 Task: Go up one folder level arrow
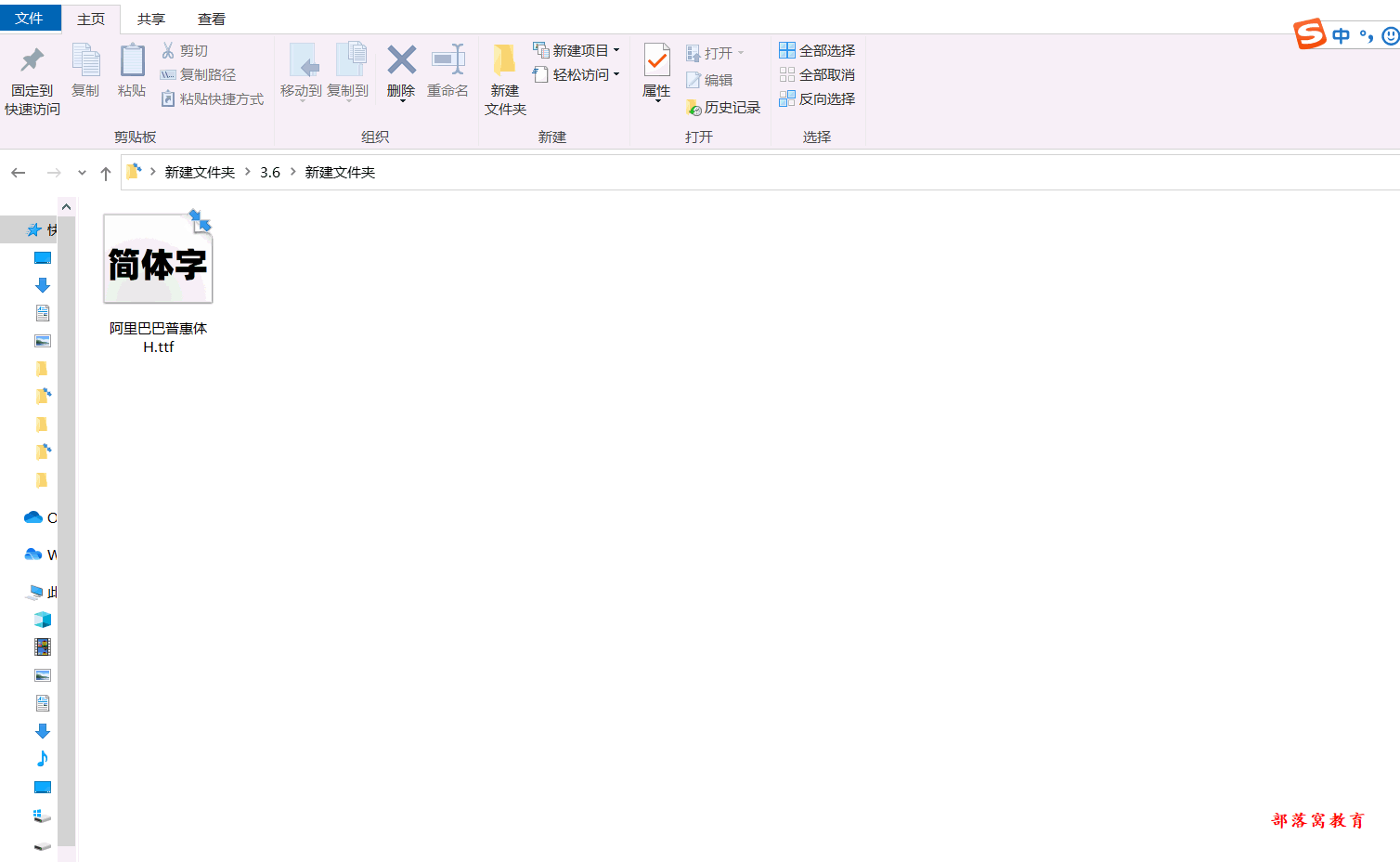pos(106,173)
